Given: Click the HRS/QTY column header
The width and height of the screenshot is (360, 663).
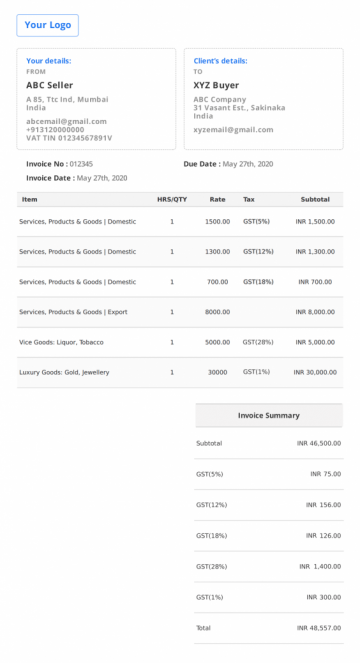Looking at the screenshot, I should pyautogui.click(x=172, y=200).
